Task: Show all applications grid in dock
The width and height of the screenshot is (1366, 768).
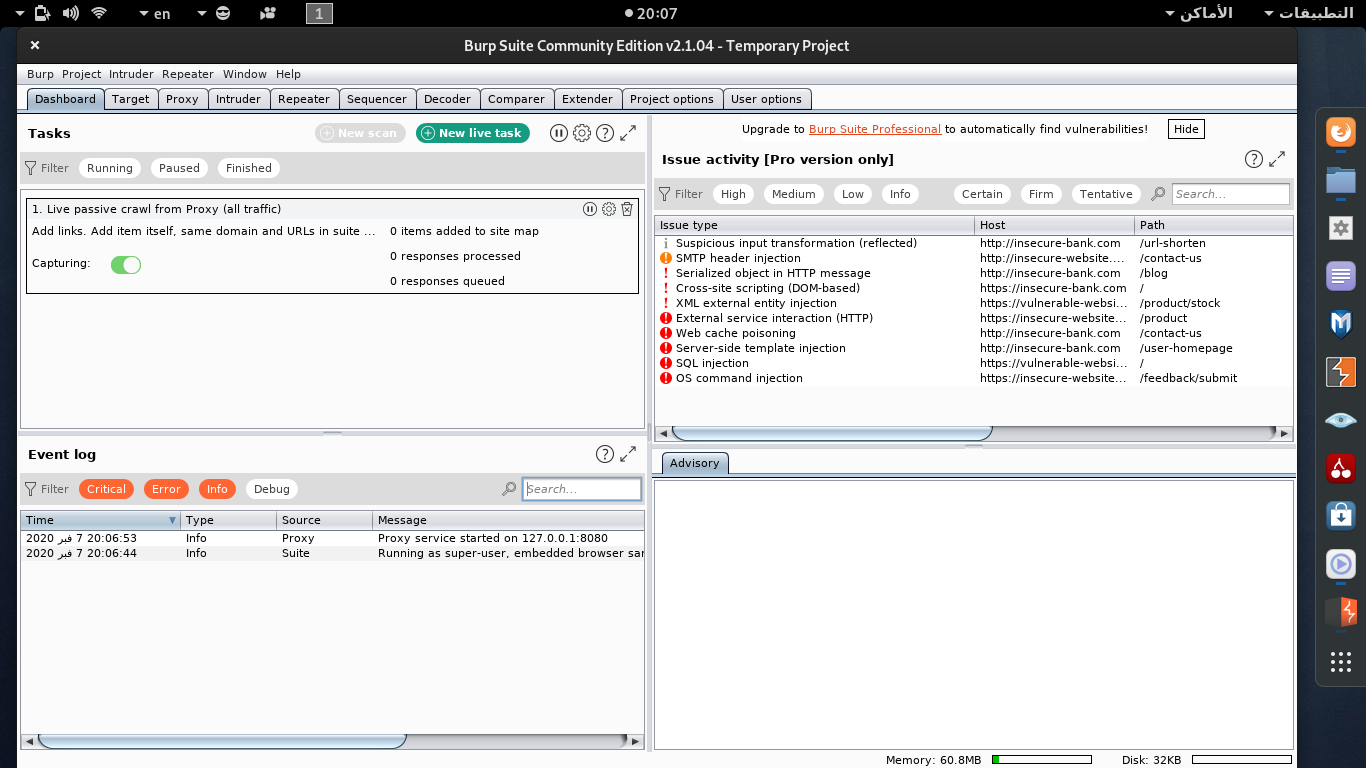Action: [1340, 661]
